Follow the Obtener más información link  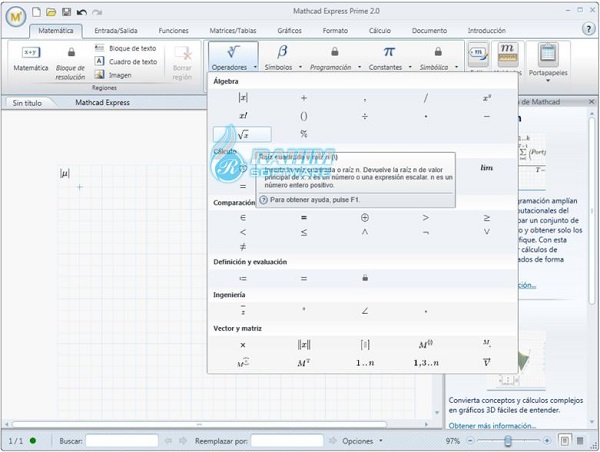(x=492, y=426)
